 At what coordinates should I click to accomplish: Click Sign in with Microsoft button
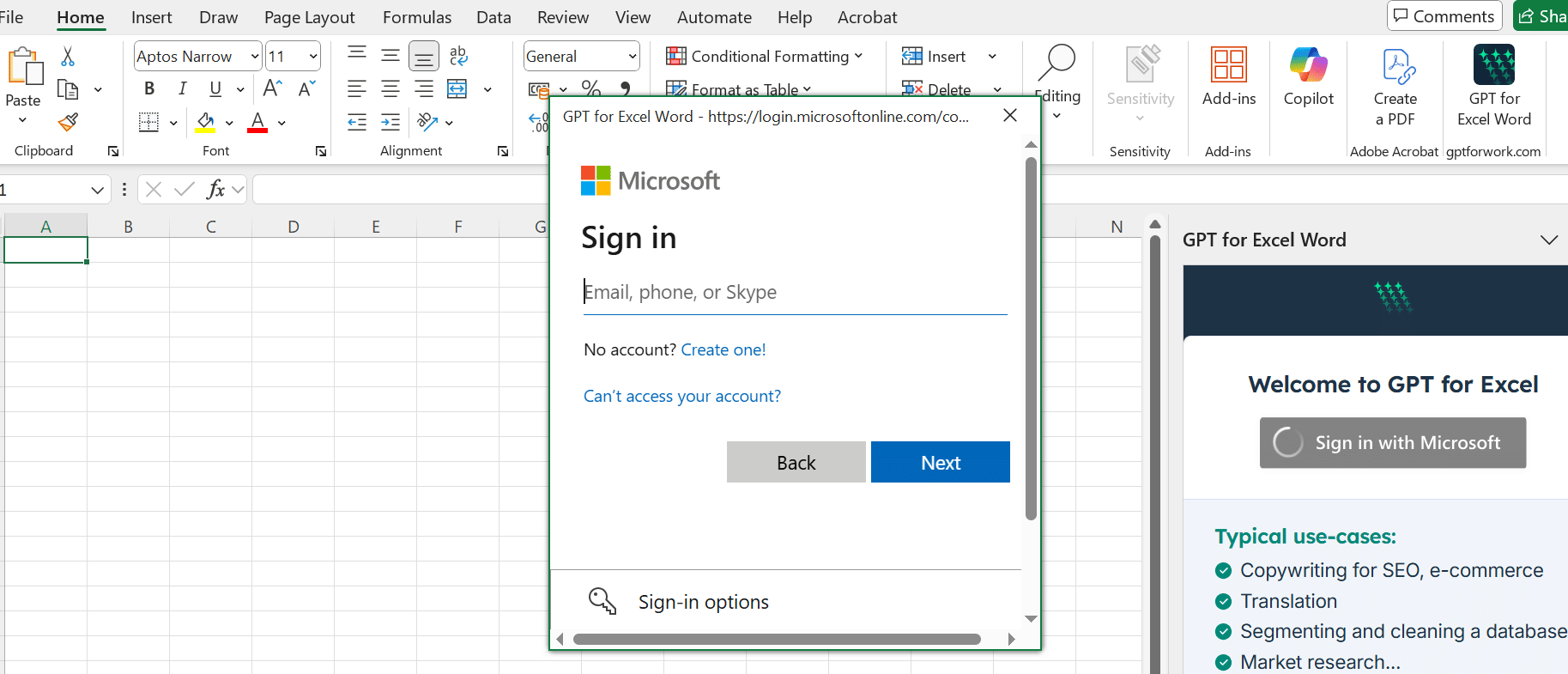[x=1393, y=443]
